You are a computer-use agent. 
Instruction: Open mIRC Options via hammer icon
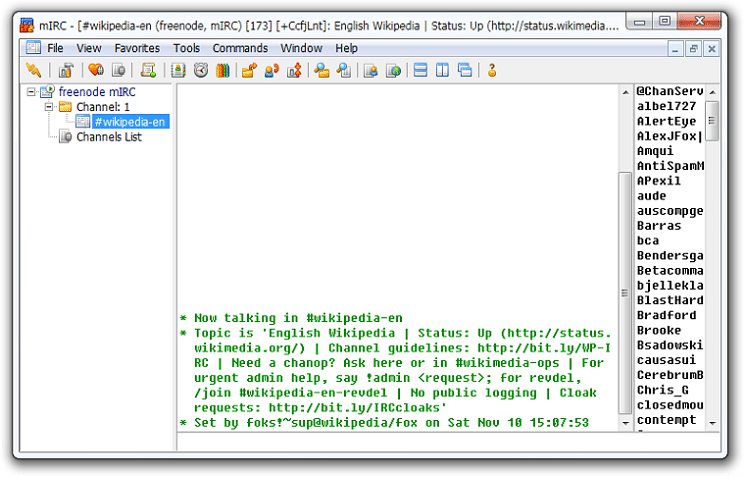[x=66, y=70]
